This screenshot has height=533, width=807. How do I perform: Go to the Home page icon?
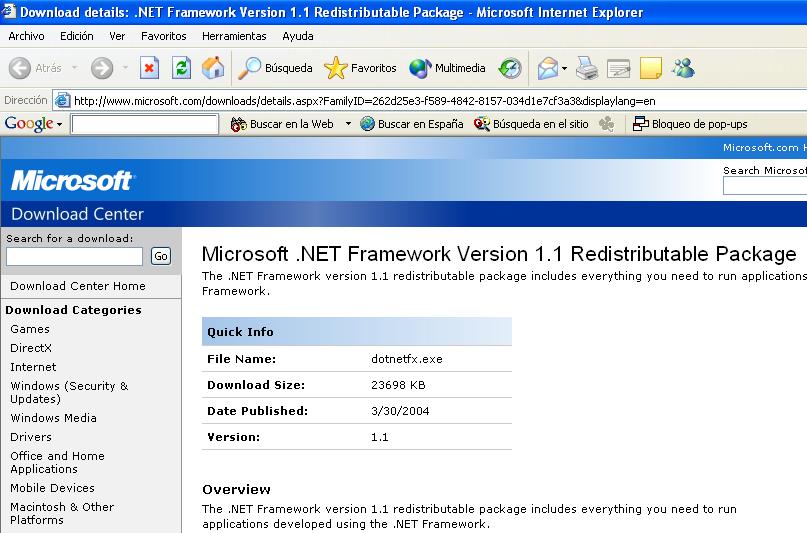pyautogui.click(x=213, y=68)
